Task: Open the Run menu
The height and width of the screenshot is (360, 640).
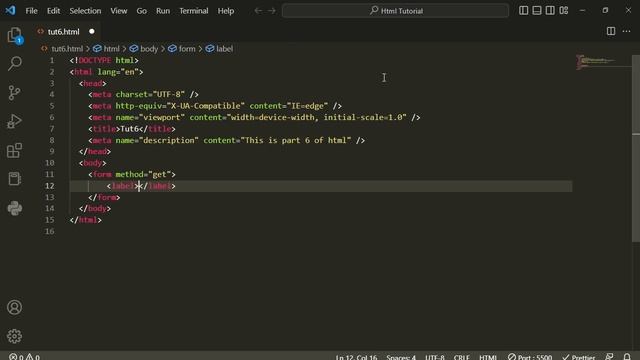Action: [x=163, y=11]
